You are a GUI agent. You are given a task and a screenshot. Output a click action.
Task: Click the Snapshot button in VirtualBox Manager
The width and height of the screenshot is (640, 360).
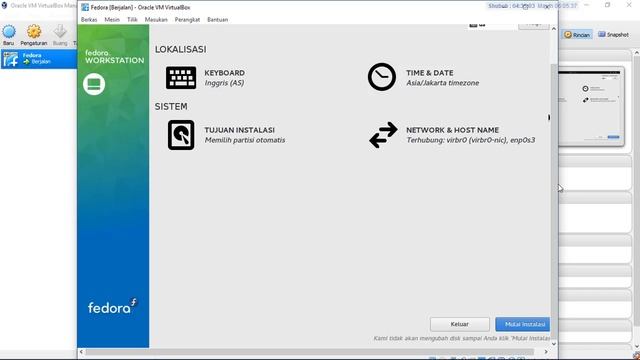613,35
